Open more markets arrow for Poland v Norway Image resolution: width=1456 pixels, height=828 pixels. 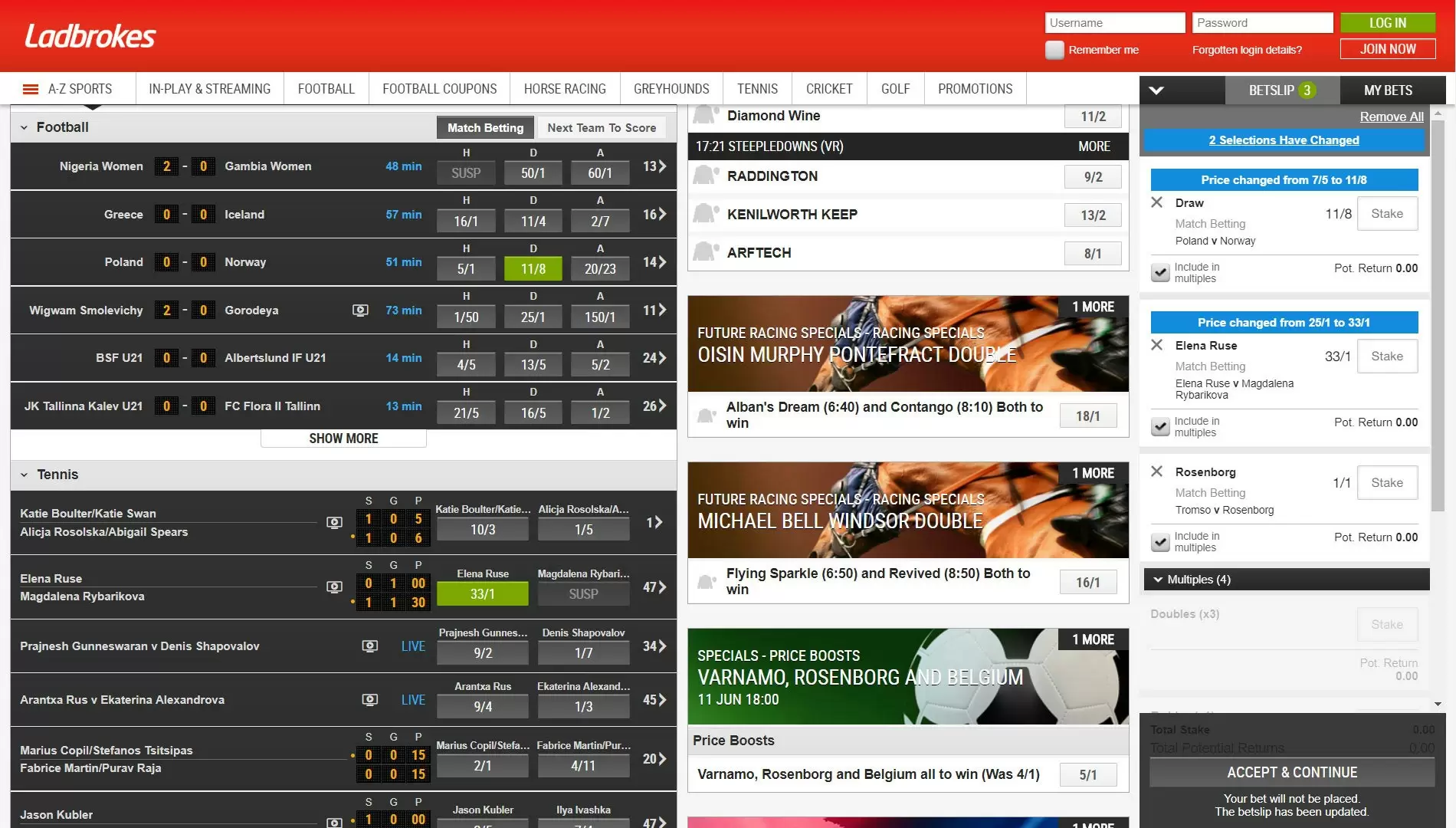[x=655, y=262]
